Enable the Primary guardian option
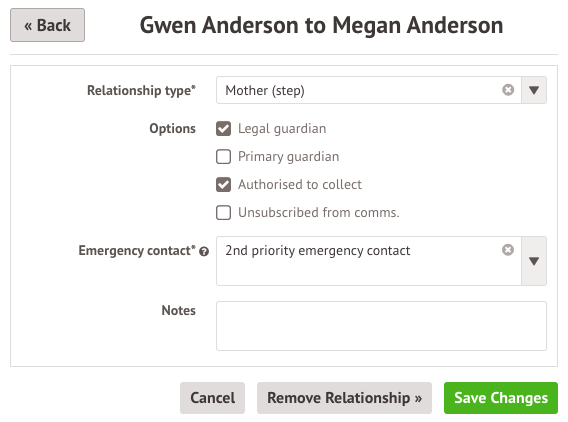The height and width of the screenshot is (422, 568). click(224, 156)
